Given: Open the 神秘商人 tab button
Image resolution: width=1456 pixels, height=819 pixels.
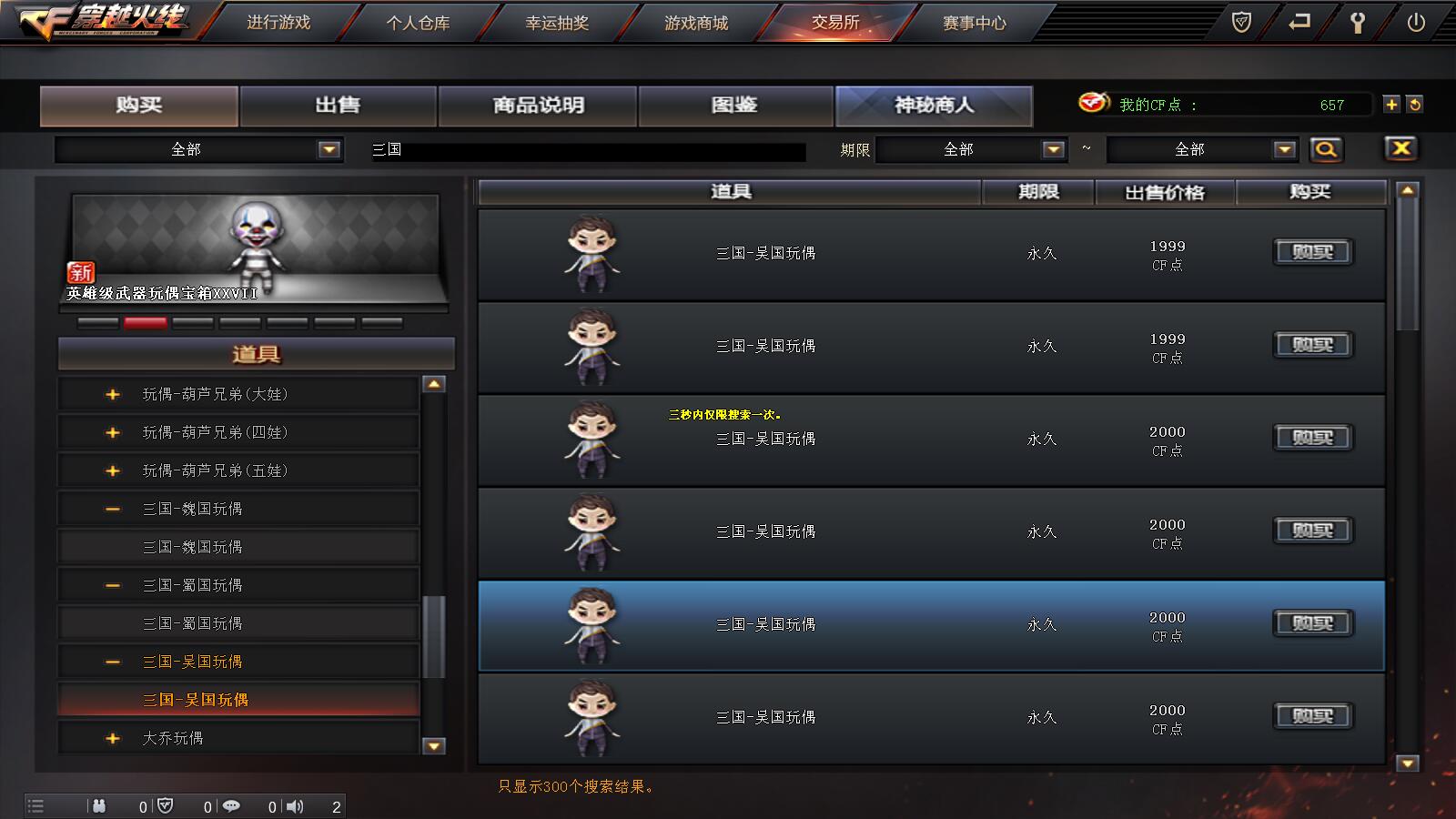Looking at the screenshot, I should click(x=934, y=106).
